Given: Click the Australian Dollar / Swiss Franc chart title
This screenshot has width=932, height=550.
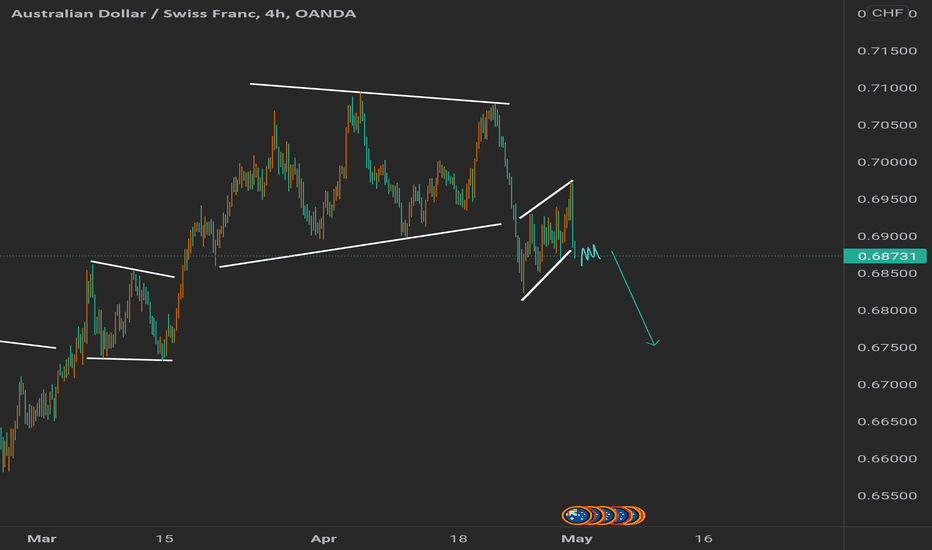Looking at the screenshot, I should point(184,14).
